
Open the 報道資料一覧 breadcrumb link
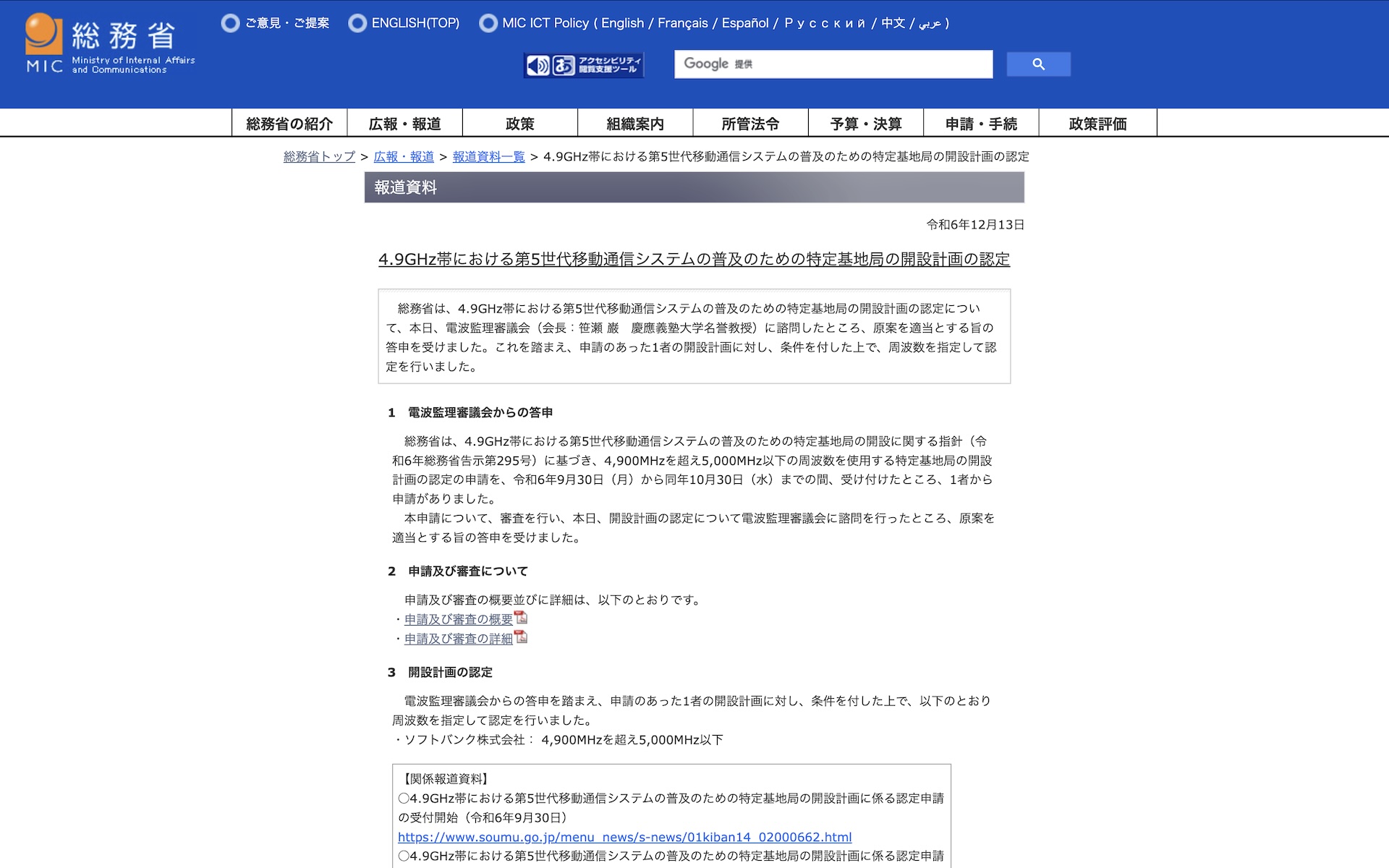(488, 156)
